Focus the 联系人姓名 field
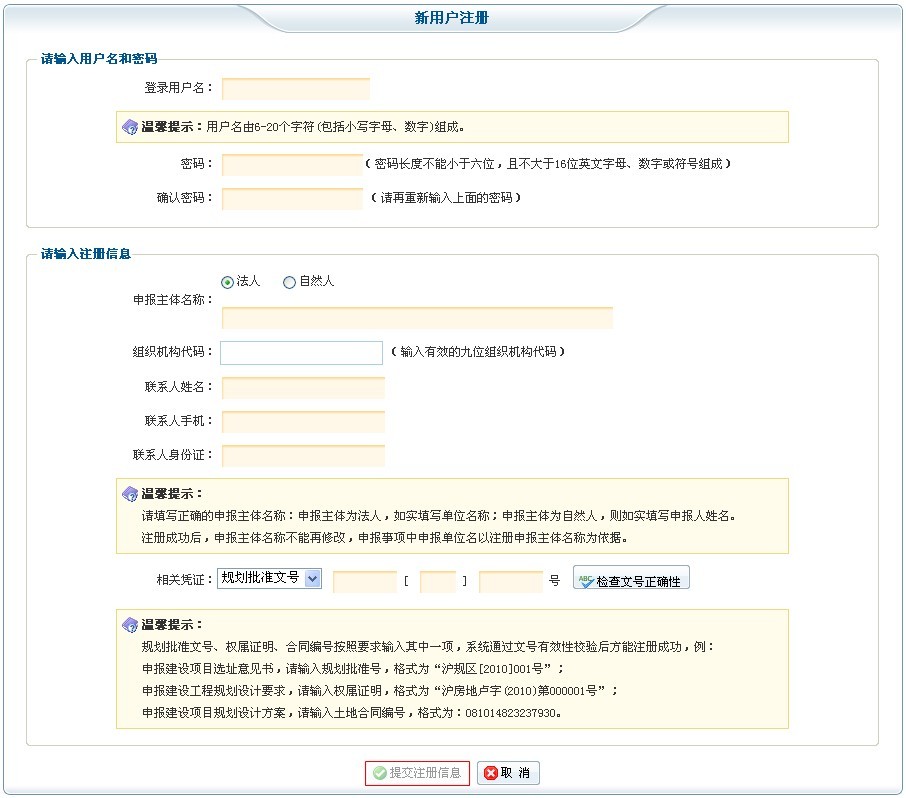This screenshot has height=798, width=906. pyautogui.click(x=302, y=388)
